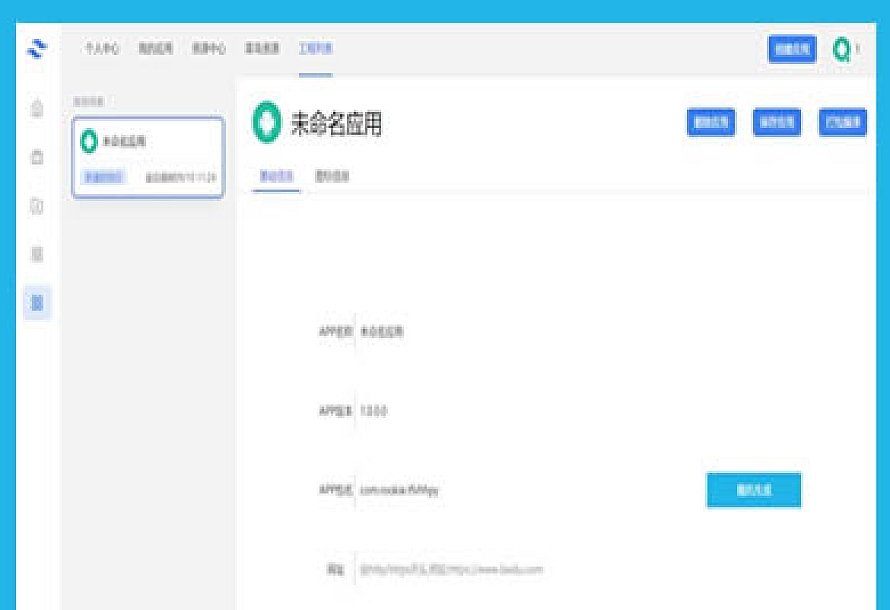Click the highlighted blue sidebar icon
Image resolution: width=890 pixels, height=610 pixels.
click(37, 302)
